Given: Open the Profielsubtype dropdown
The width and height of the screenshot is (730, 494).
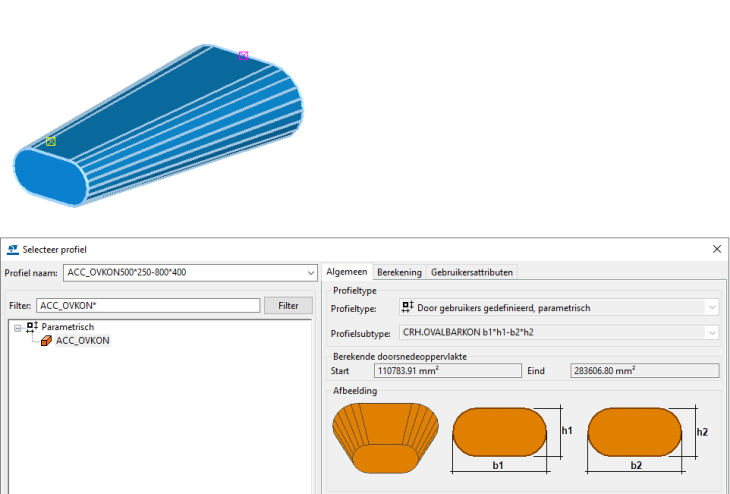Looking at the screenshot, I should (712, 332).
